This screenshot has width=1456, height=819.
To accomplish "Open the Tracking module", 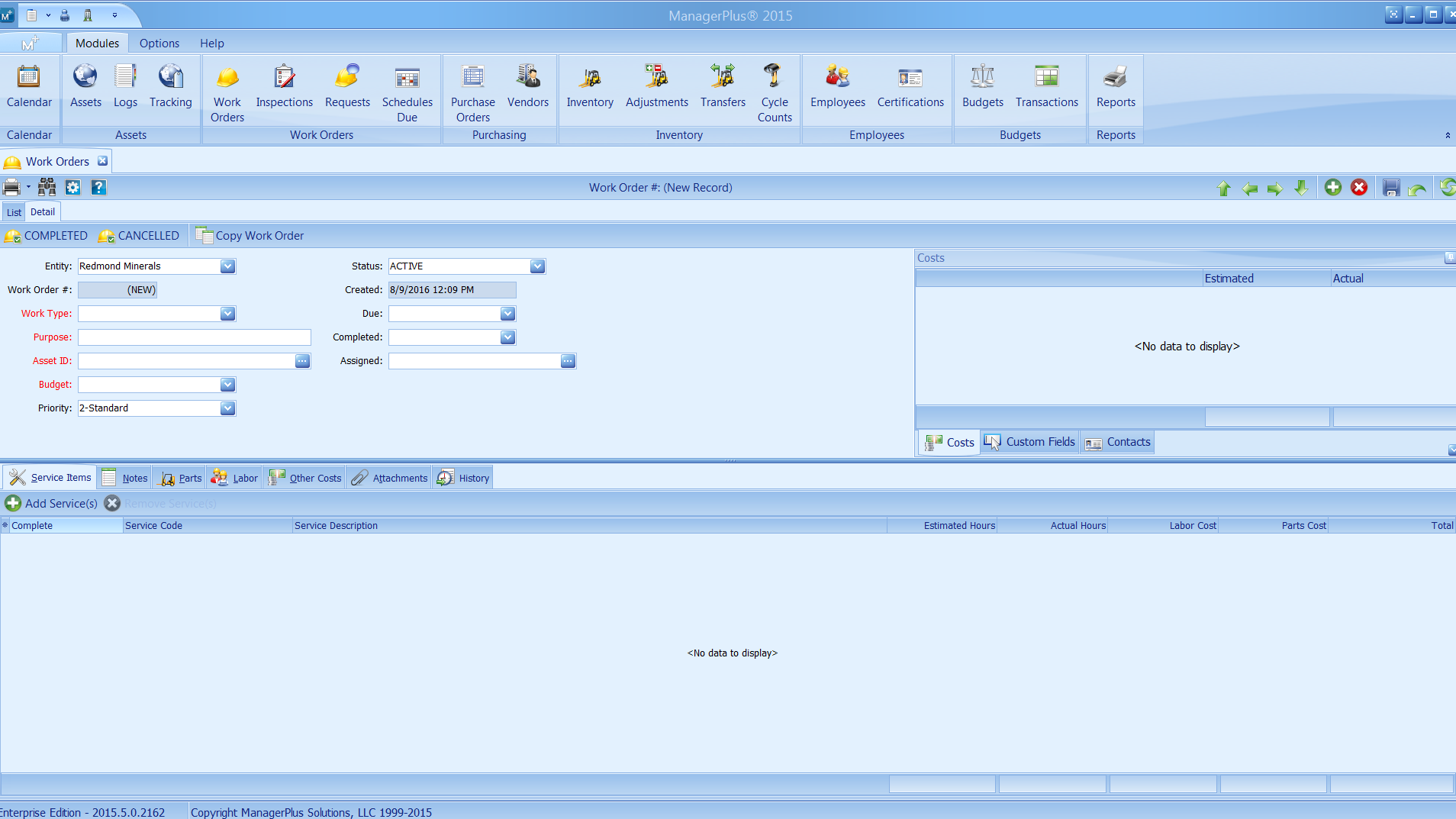I will 170,86.
